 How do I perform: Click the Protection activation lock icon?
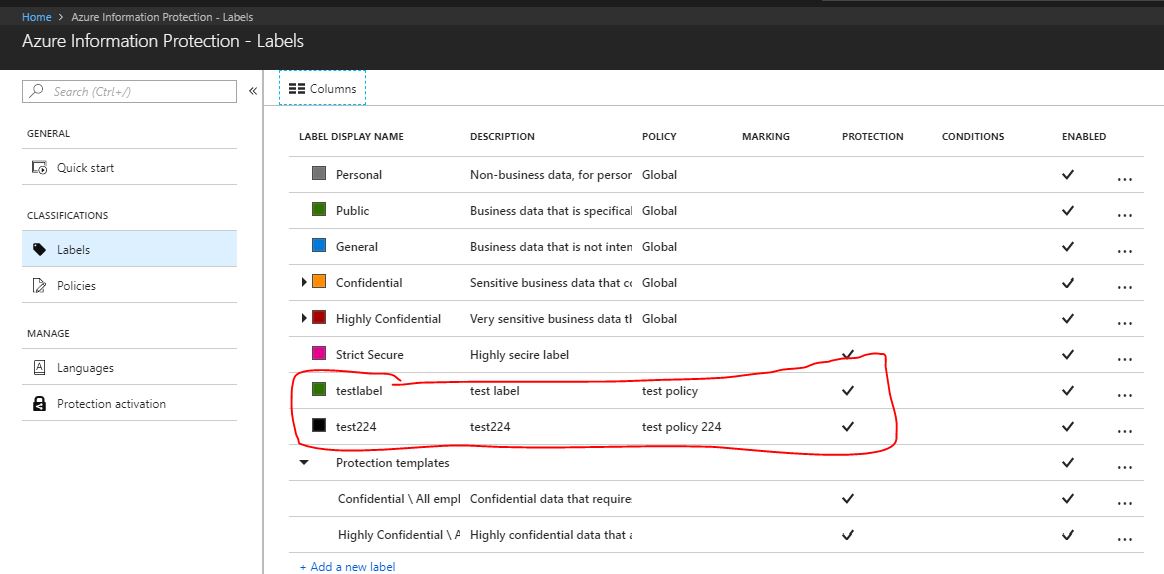click(x=39, y=404)
